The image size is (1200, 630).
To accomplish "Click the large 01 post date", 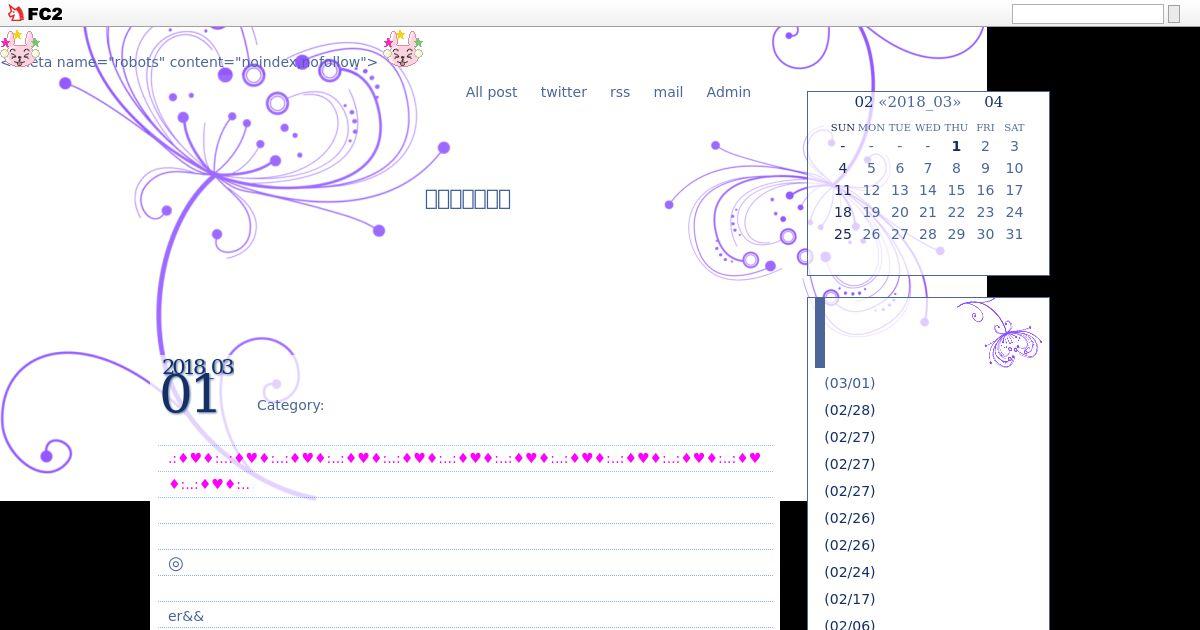I will (189, 395).
